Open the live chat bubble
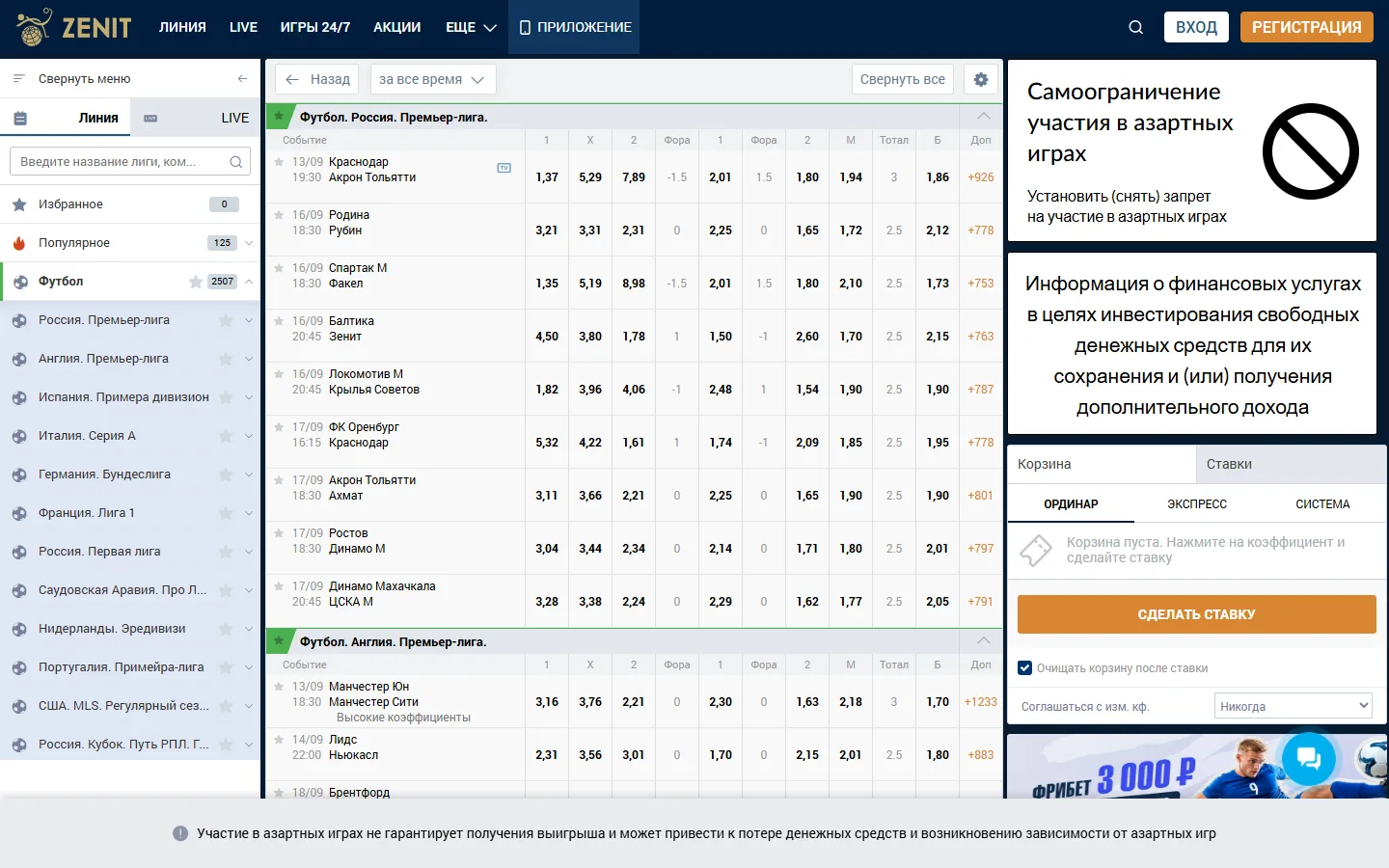 pyautogui.click(x=1309, y=759)
